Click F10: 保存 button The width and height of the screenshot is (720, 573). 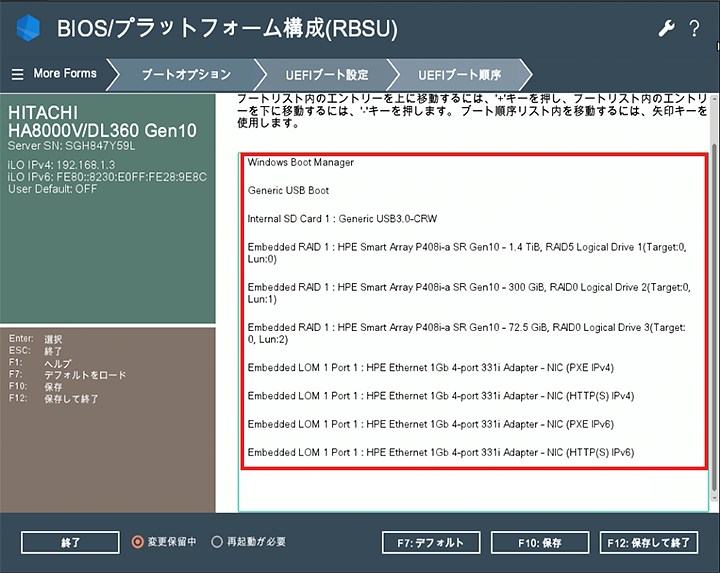[x=540, y=543]
